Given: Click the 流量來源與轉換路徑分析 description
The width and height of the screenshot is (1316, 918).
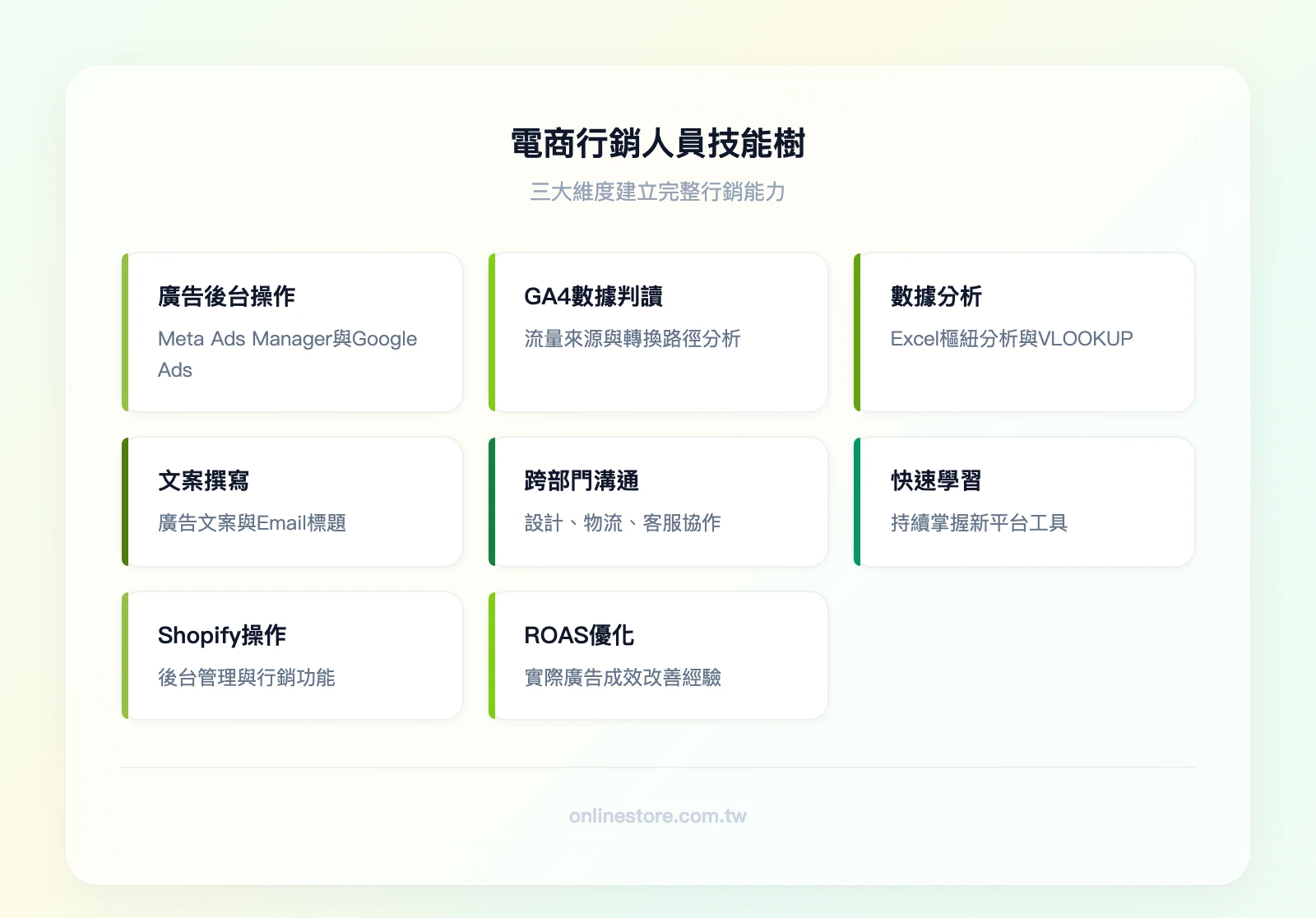Looking at the screenshot, I should click(633, 339).
